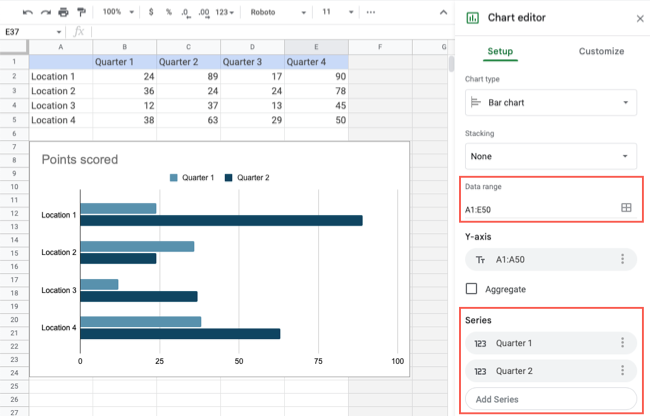
Task: Open options for Quarter 2 series
Action: pyautogui.click(x=622, y=371)
